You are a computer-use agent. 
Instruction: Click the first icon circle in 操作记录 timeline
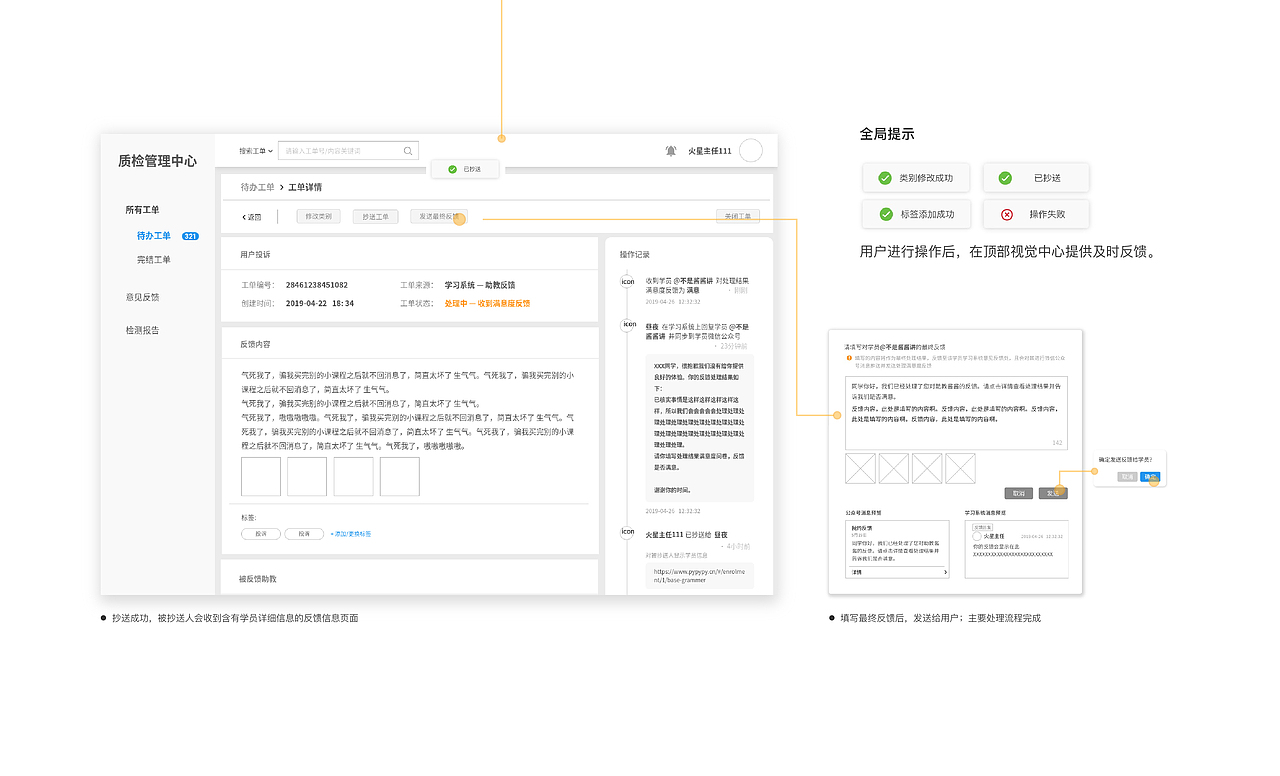tap(628, 282)
